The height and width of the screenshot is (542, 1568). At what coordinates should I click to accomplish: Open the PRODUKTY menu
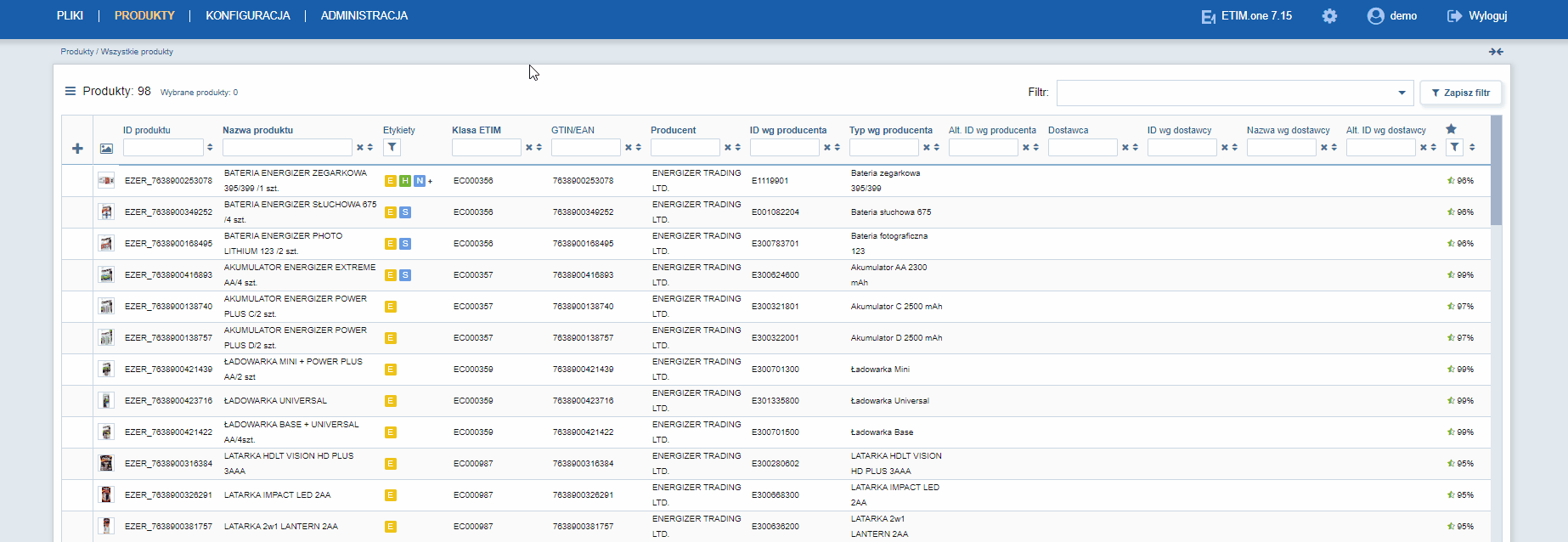(144, 15)
